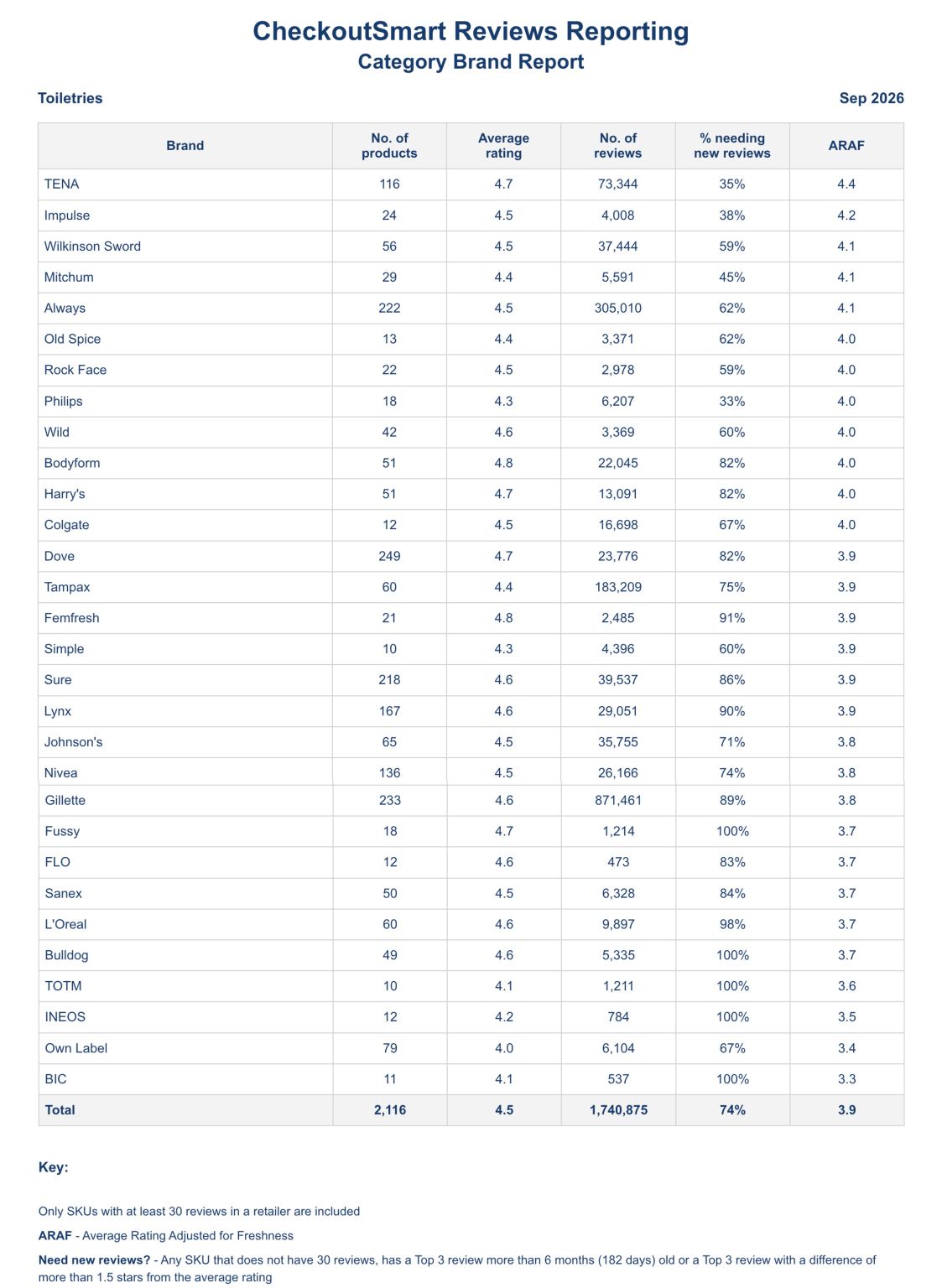Click the Wilkinson Sword brand name
This screenshot has width=942, height=1288.
click(92, 247)
